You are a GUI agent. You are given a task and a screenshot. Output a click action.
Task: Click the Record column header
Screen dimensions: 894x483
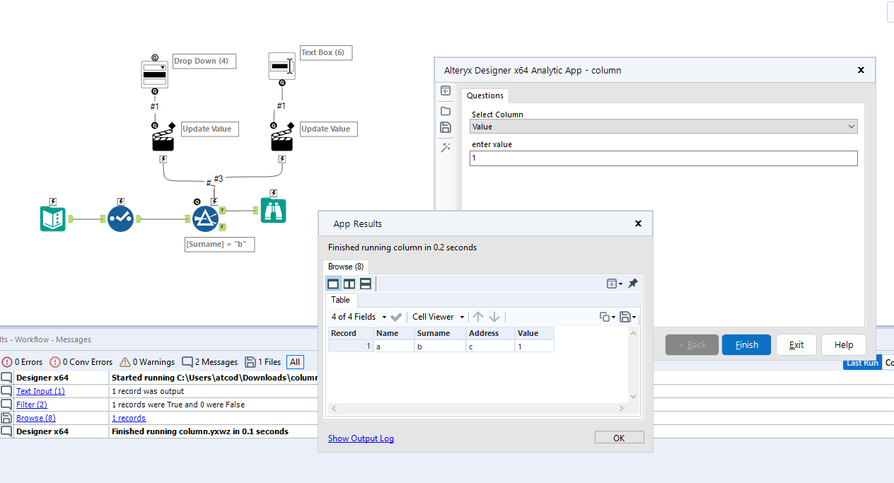[x=351, y=333]
